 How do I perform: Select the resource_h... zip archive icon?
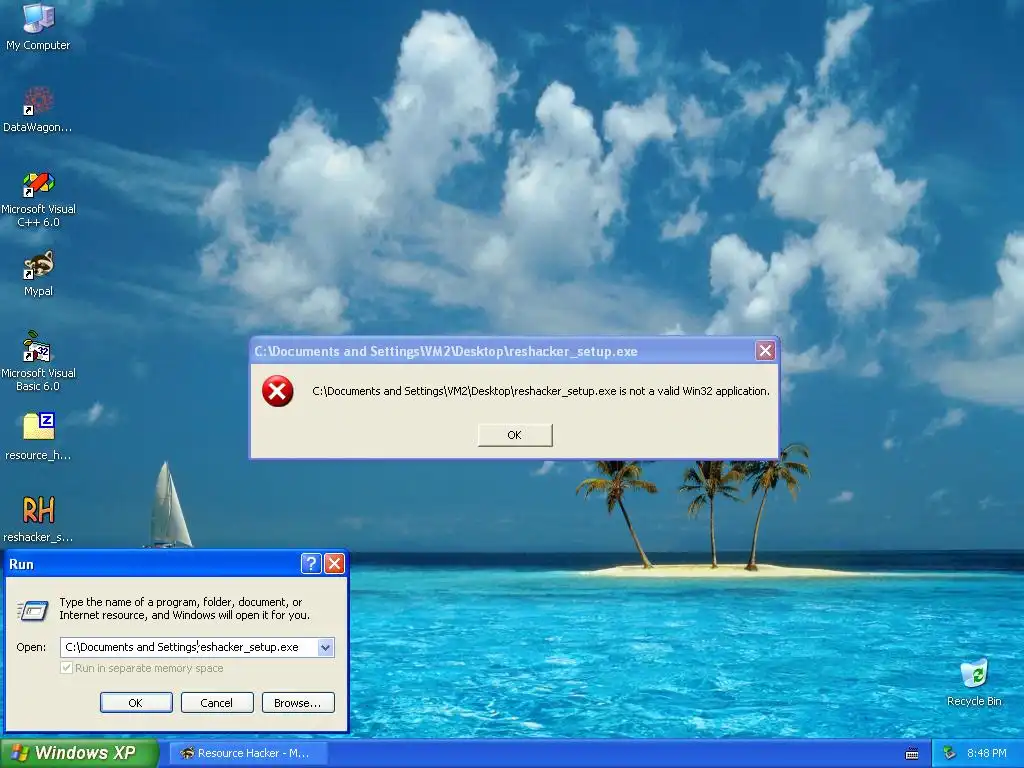coord(38,436)
